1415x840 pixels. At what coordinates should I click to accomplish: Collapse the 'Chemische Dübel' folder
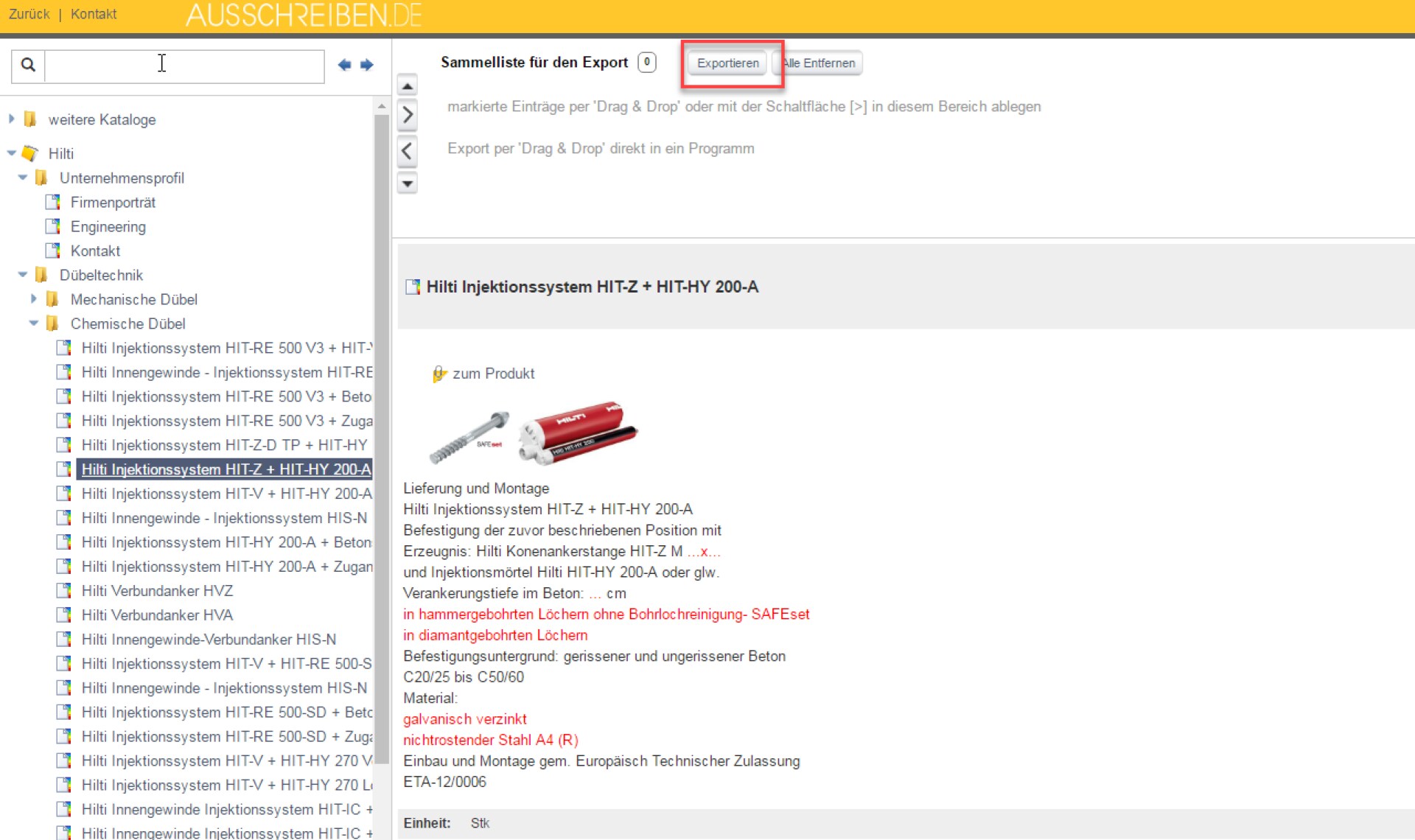click(x=33, y=323)
